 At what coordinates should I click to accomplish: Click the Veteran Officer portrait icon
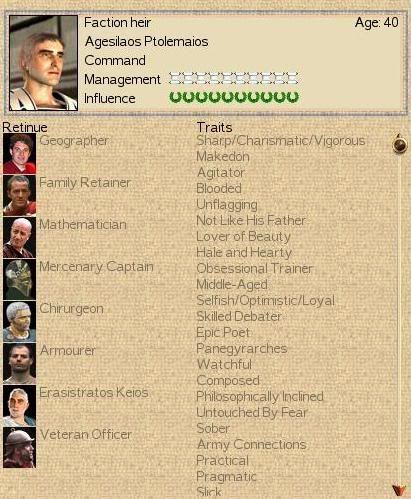[x=19, y=447]
